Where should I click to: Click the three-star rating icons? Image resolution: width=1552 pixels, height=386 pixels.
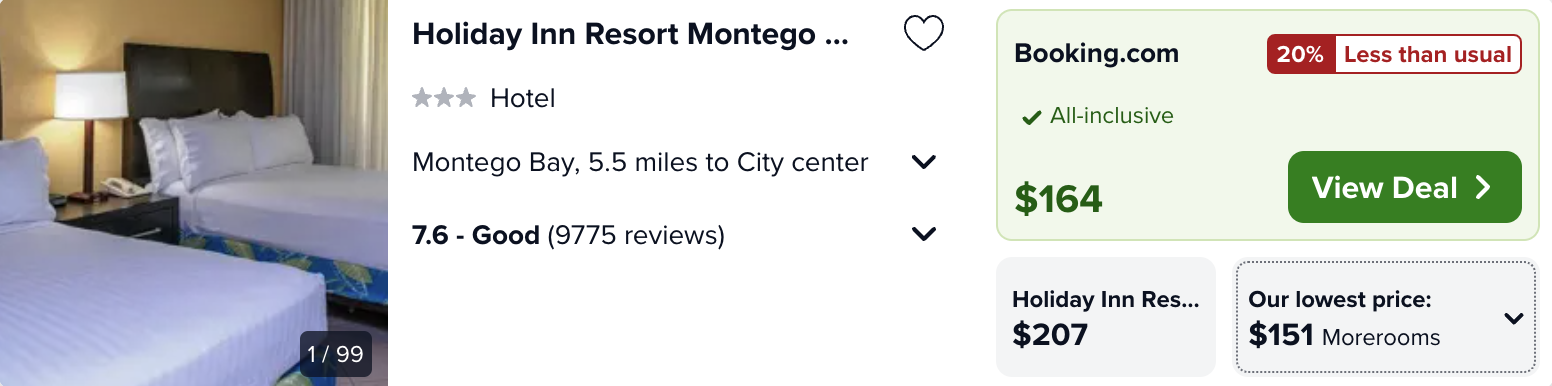point(444,98)
